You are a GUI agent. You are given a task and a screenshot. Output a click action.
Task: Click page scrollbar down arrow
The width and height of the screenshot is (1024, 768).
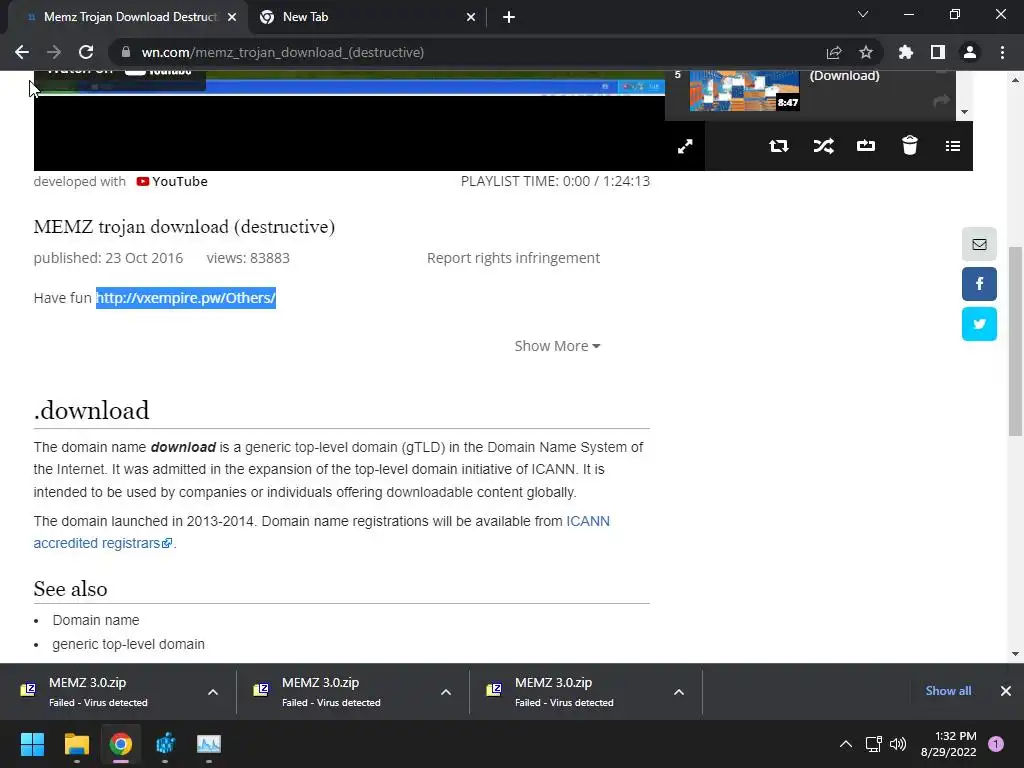1015,654
